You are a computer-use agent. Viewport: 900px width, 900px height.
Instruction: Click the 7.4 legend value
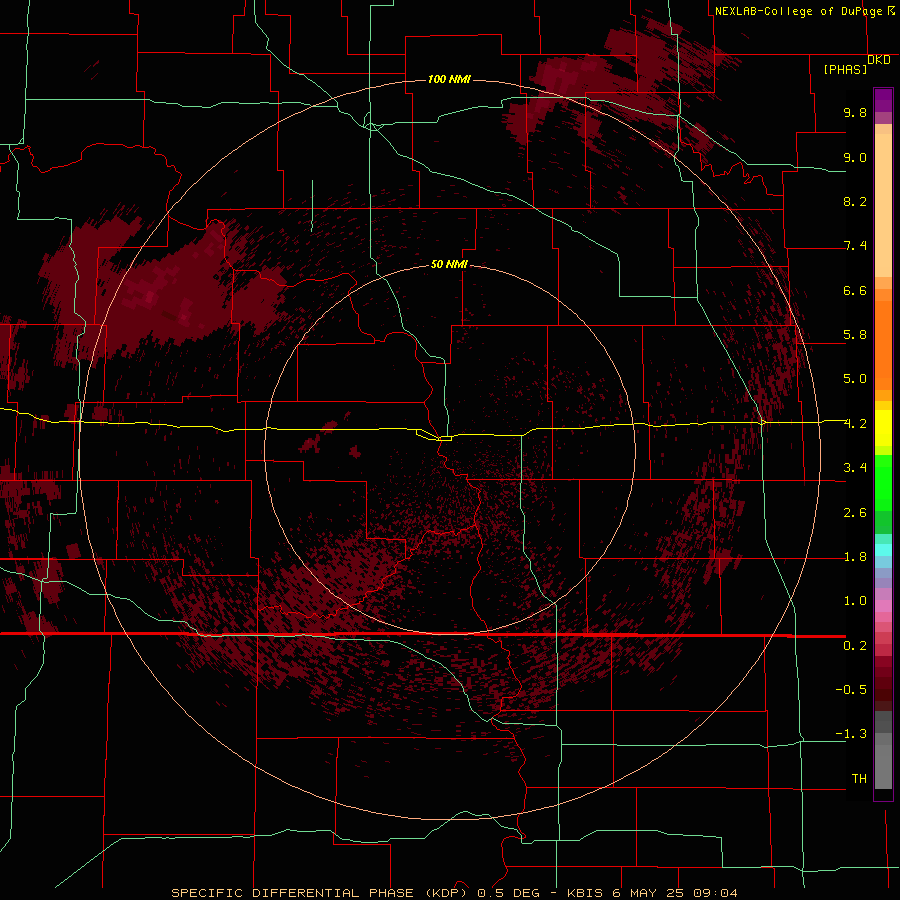point(855,246)
